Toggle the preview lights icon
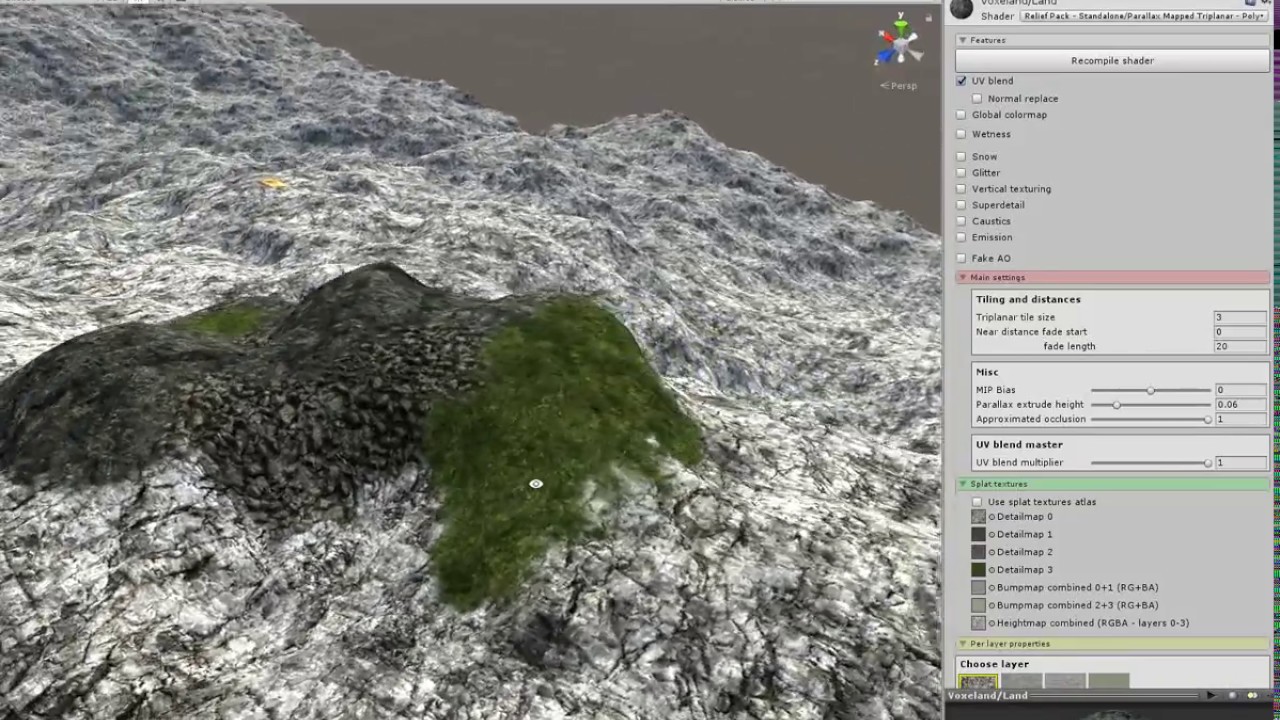This screenshot has height=720, width=1280. (x=1252, y=695)
